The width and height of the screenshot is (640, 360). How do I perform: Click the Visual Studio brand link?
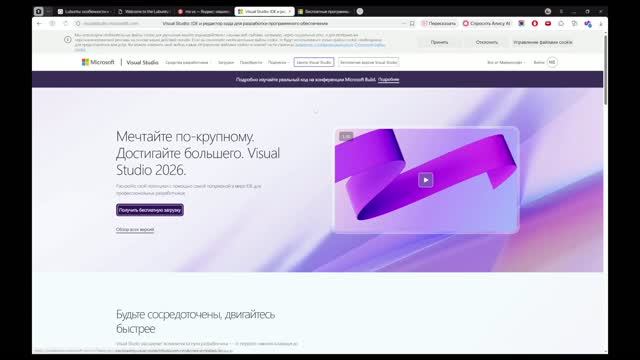[x=142, y=62]
